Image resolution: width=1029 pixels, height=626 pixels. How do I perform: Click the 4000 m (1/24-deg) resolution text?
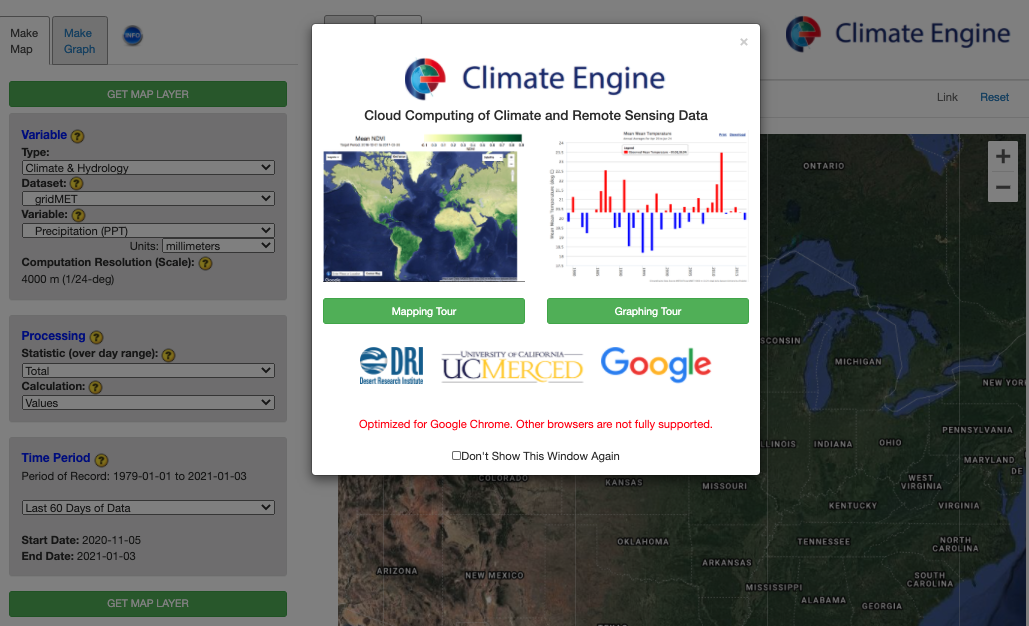68,279
